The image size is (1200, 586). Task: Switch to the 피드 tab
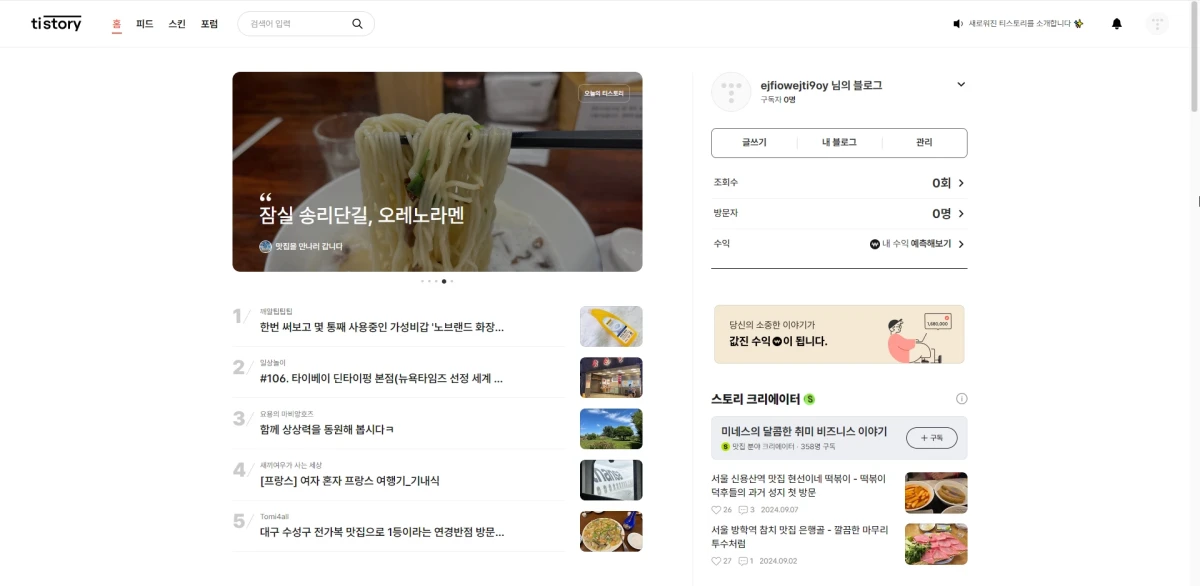[x=142, y=23]
